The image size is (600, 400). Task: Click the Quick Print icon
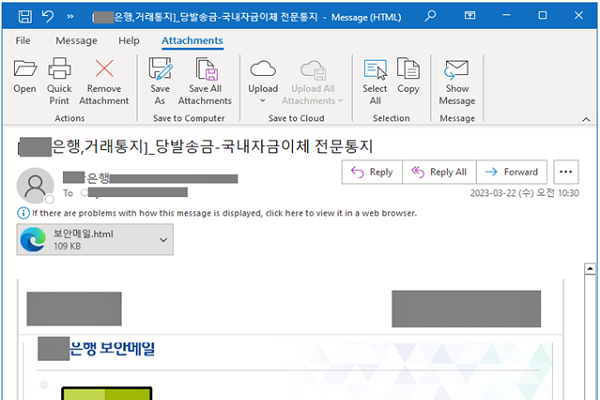pyautogui.click(x=59, y=71)
